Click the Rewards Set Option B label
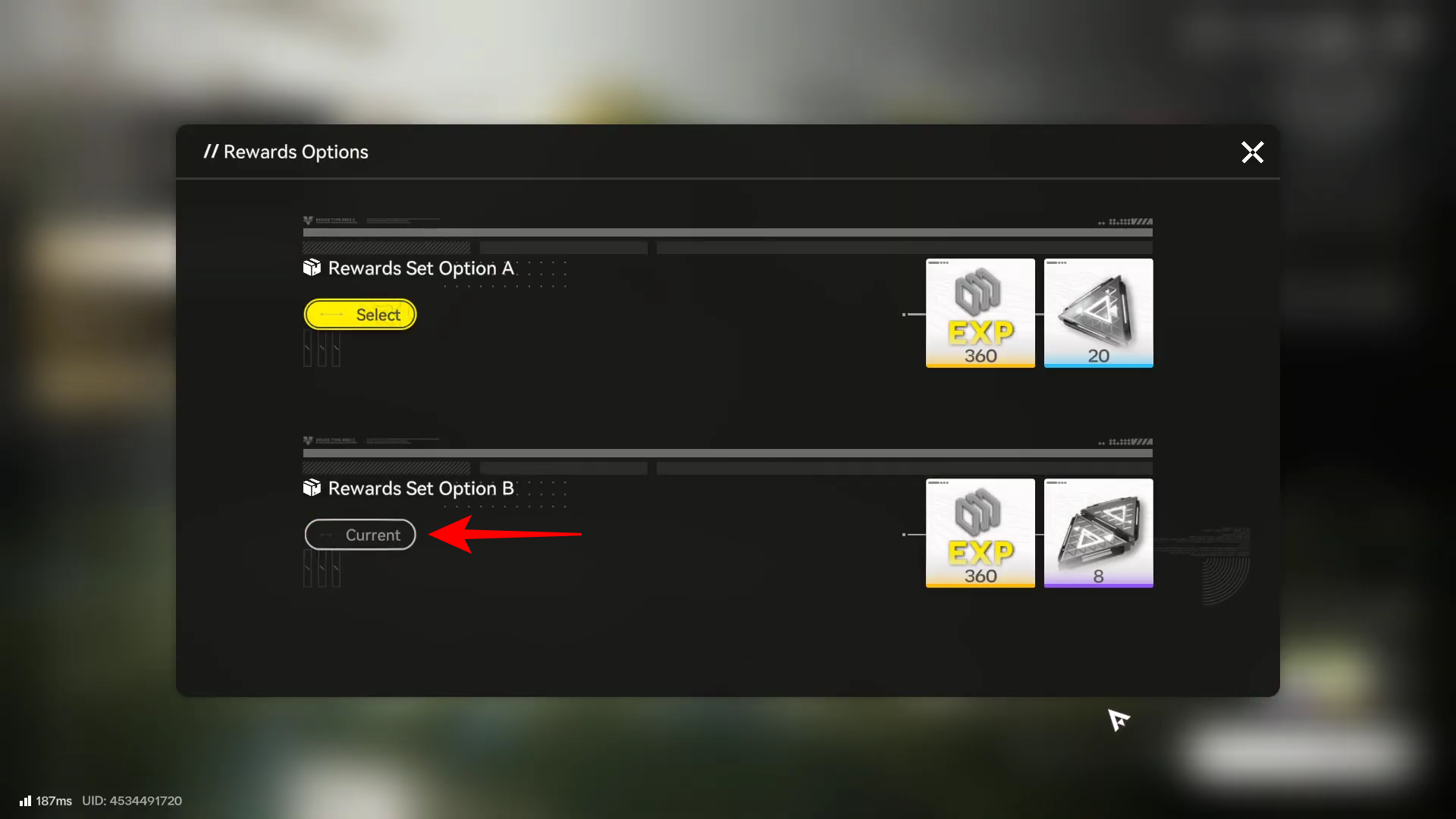The width and height of the screenshot is (1456, 819). (x=421, y=488)
